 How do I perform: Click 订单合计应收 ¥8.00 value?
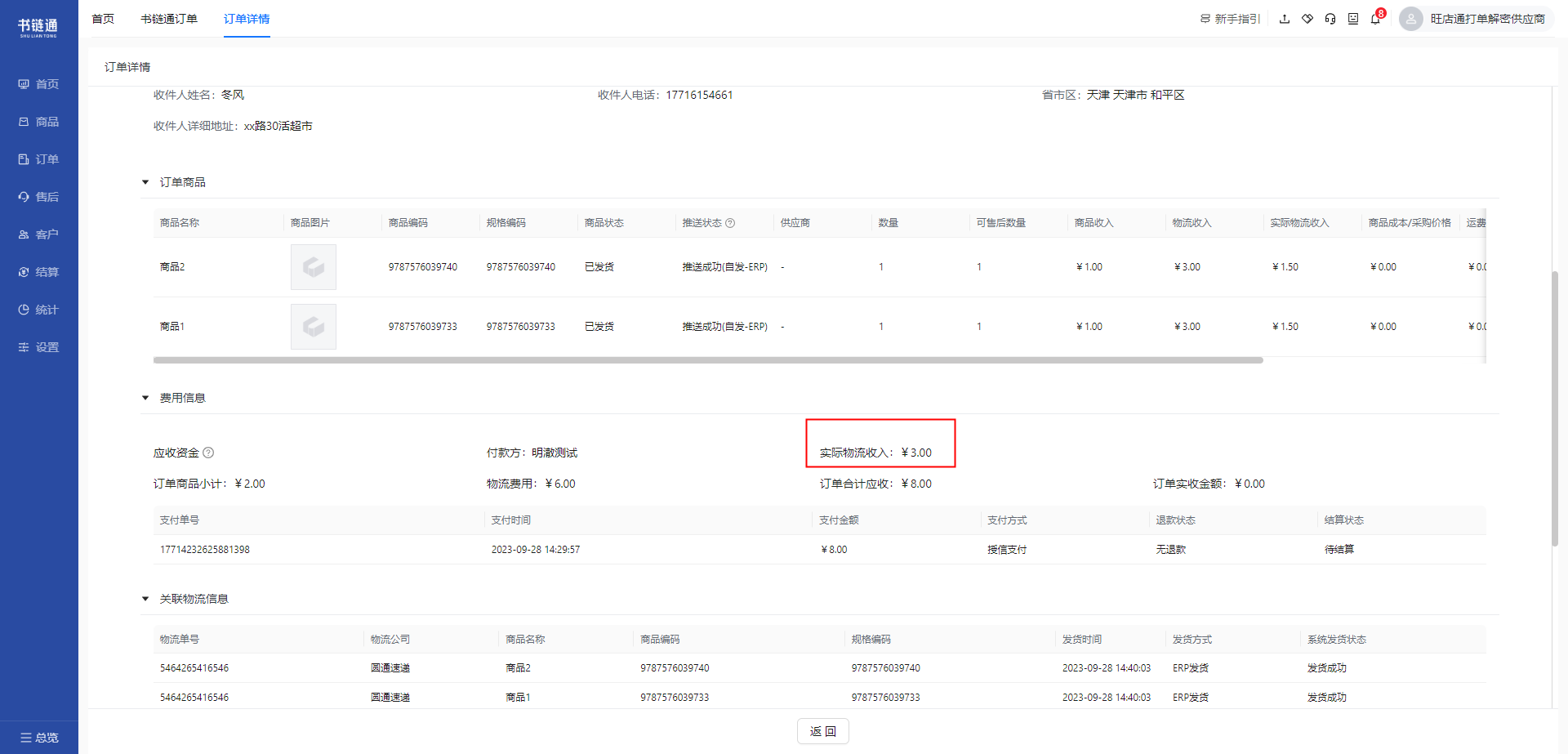916,484
